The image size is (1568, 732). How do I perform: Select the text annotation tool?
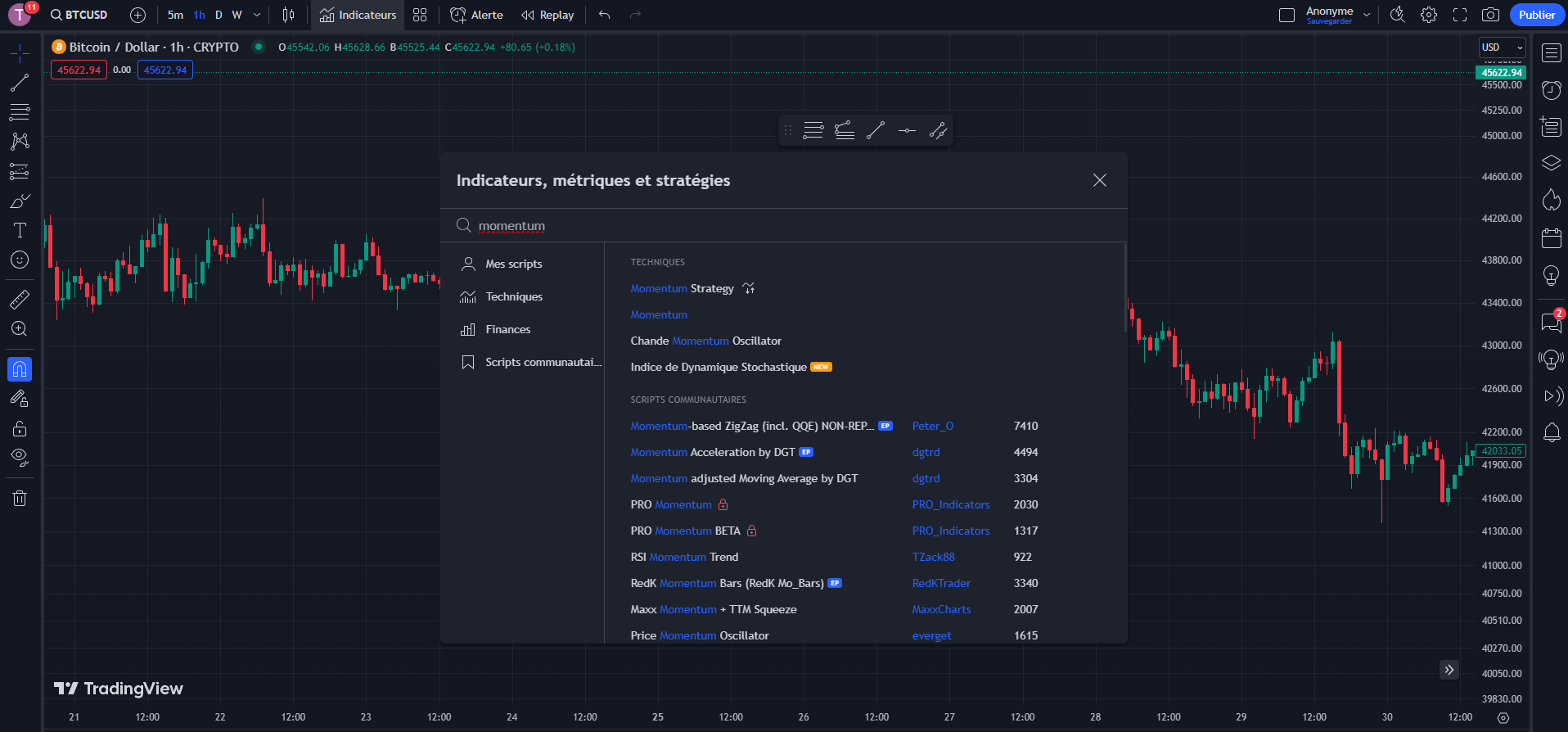[x=20, y=230]
